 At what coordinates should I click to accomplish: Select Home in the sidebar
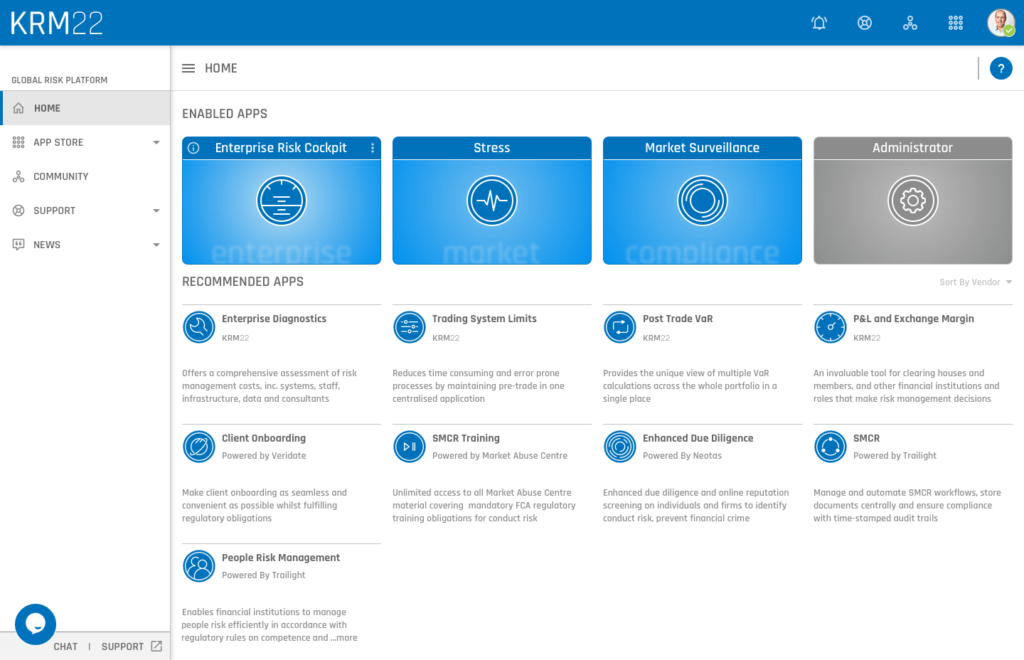pos(47,108)
